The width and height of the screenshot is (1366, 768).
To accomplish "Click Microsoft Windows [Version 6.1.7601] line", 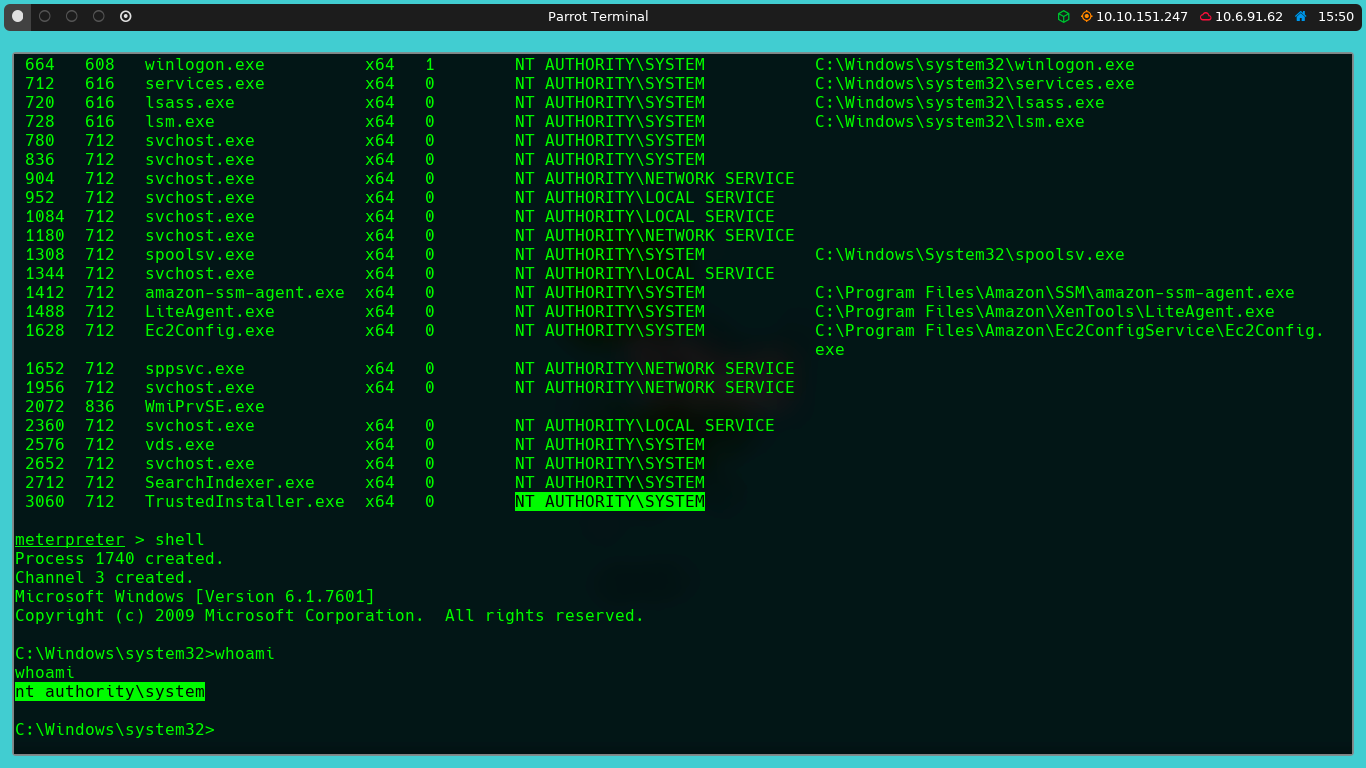I will click(195, 597).
